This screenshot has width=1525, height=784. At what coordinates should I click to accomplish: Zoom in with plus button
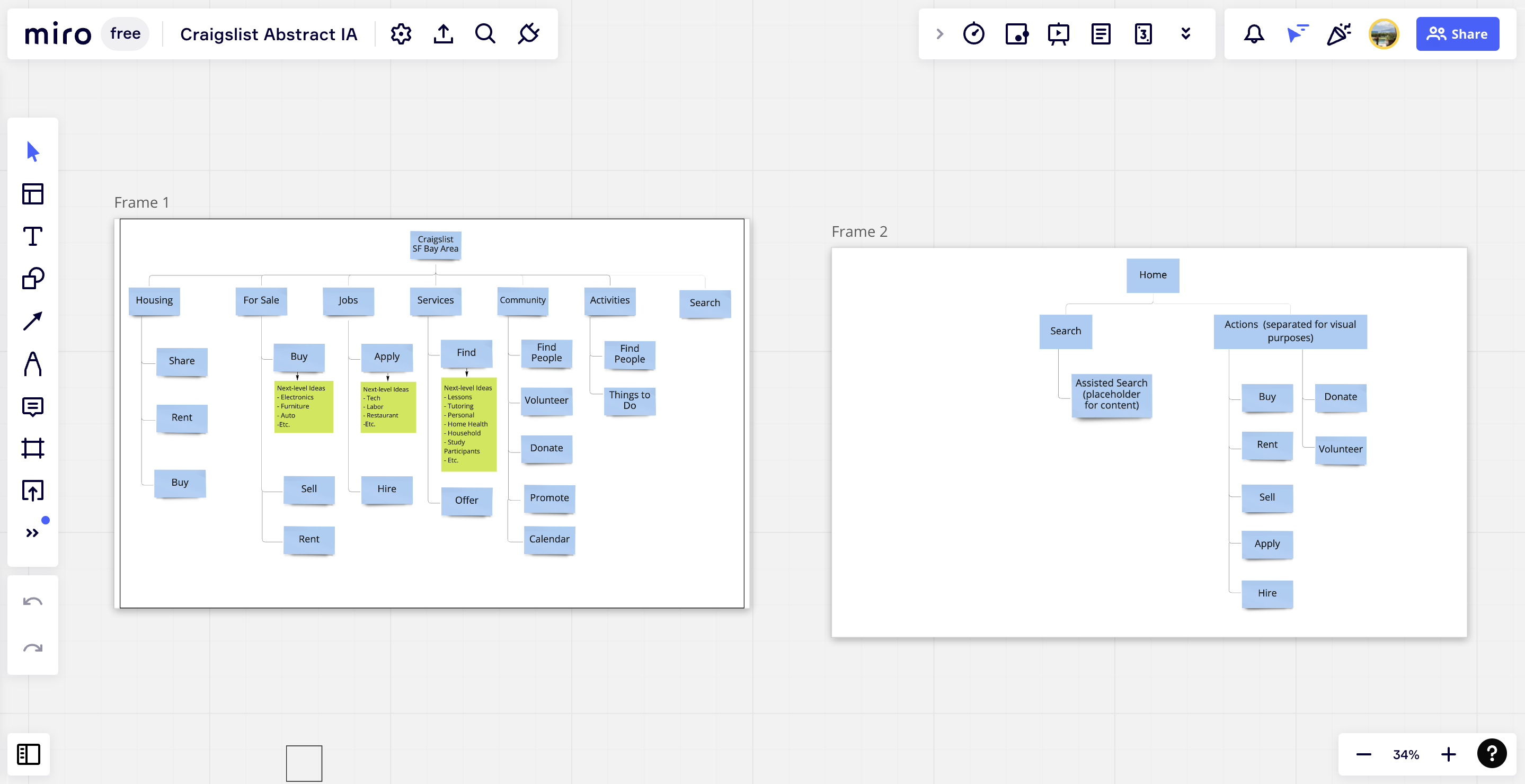pyautogui.click(x=1449, y=754)
